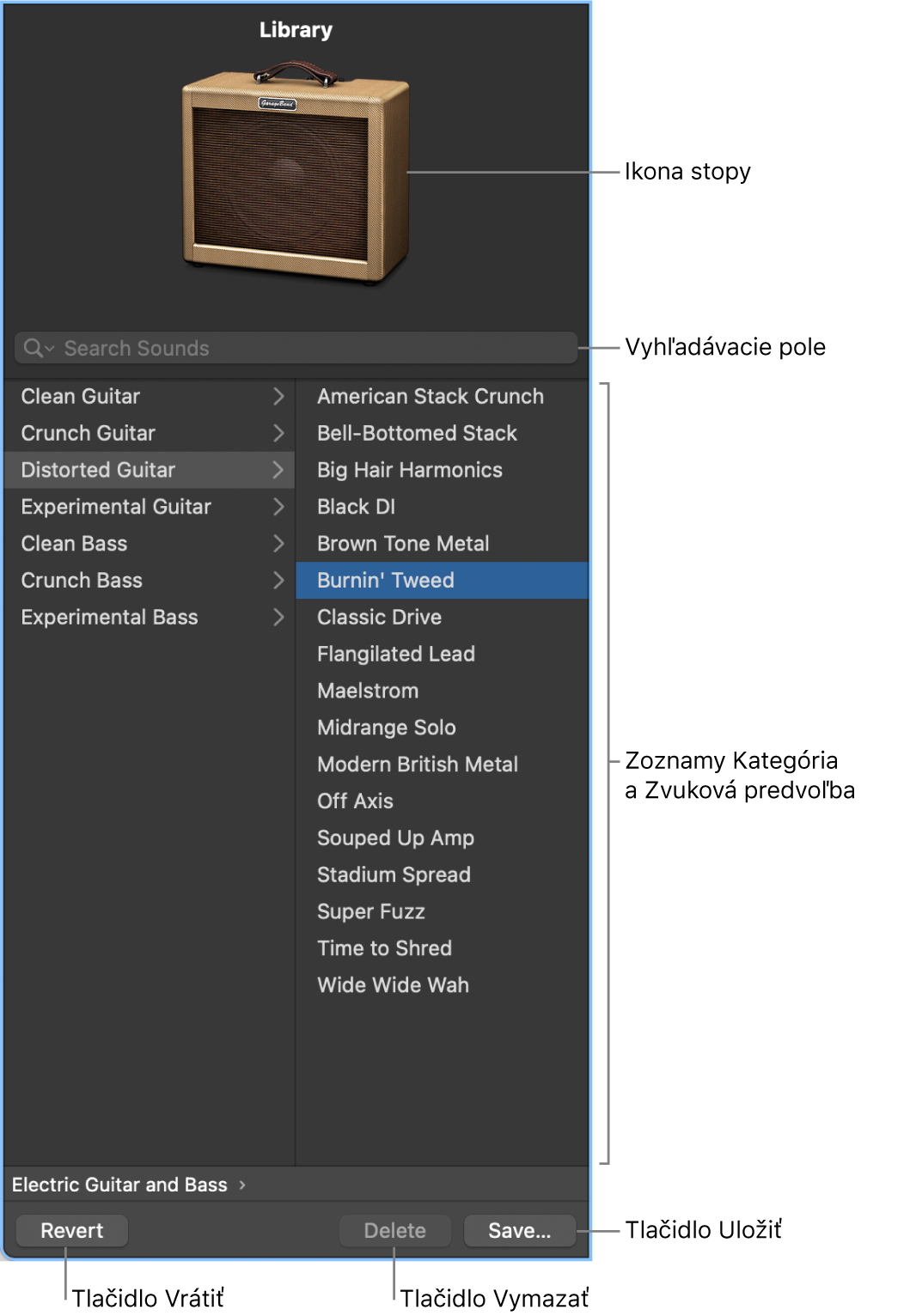Type in the Search Sounds field
The width and height of the screenshot is (910, 1316).
[309, 348]
